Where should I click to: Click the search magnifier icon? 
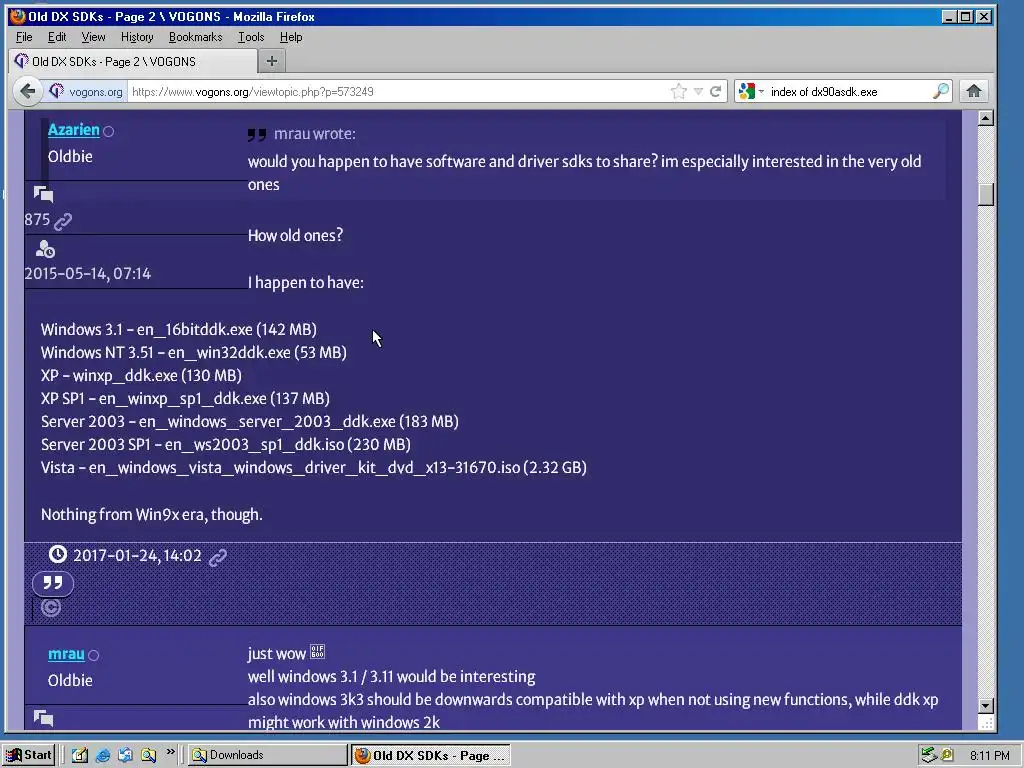point(940,91)
